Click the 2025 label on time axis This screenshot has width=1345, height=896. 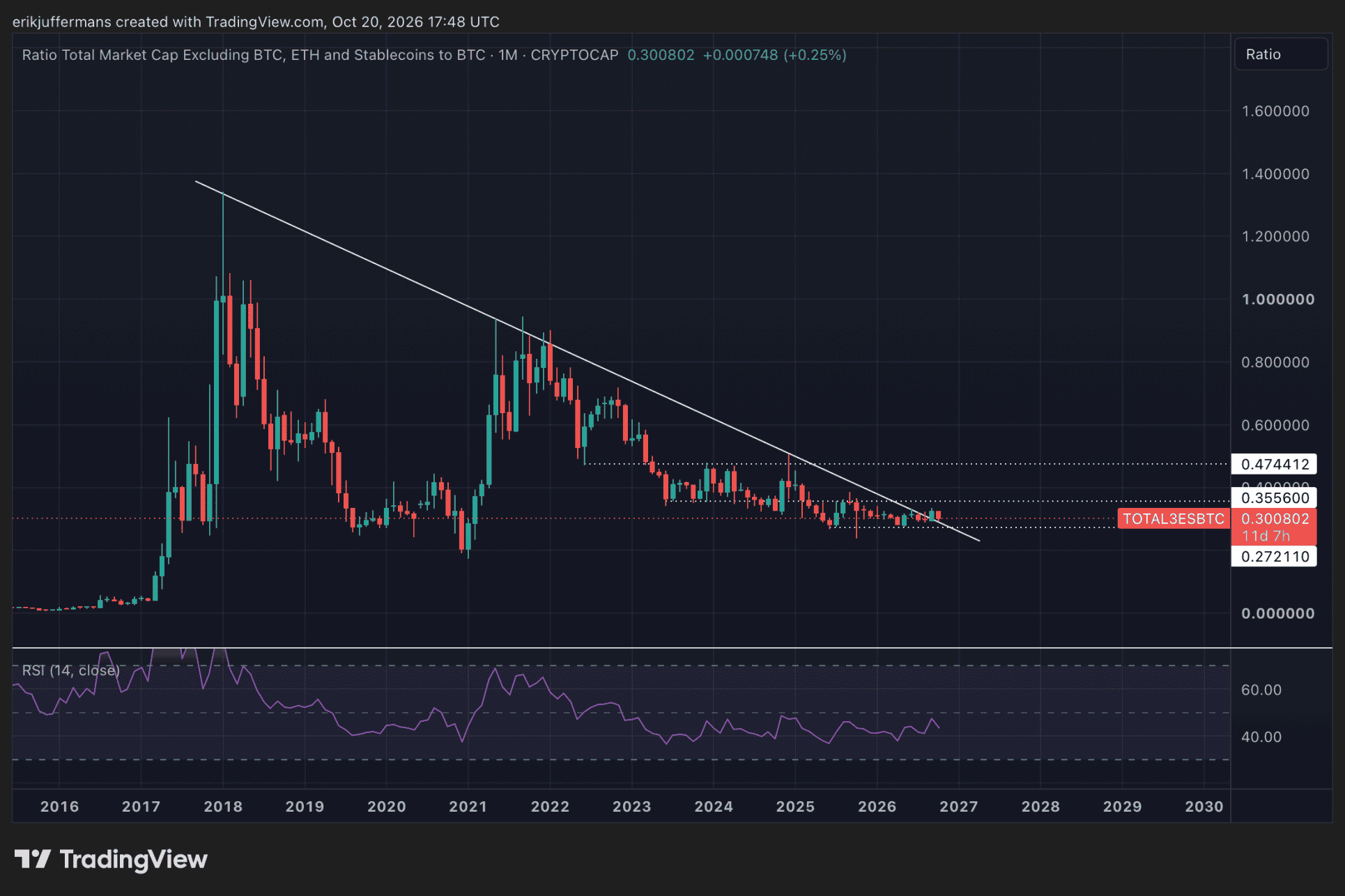click(x=795, y=807)
